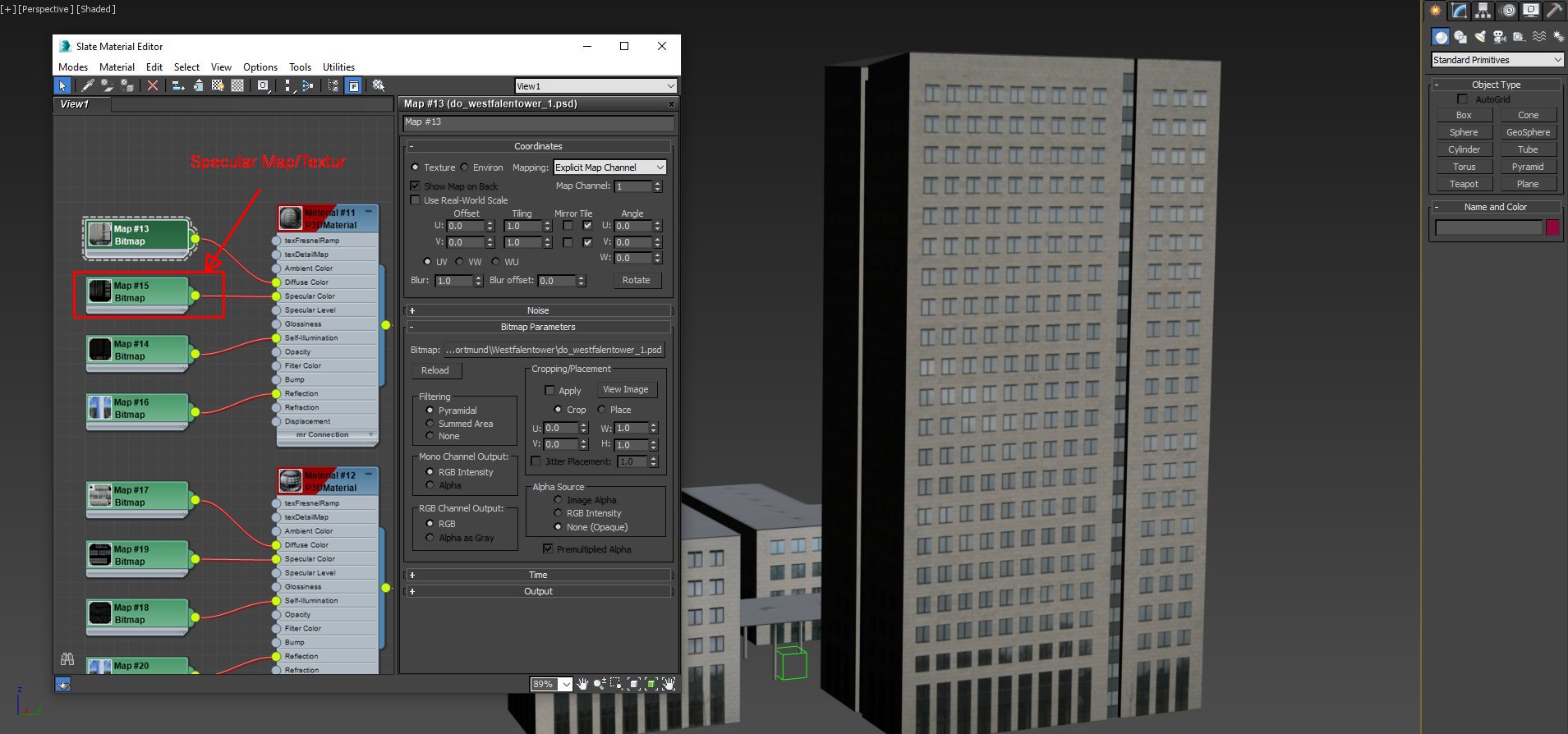Image resolution: width=1568 pixels, height=734 pixels.
Task: Open the Mapping Explicit Map Channel dropdown
Action: click(x=609, y=167)
